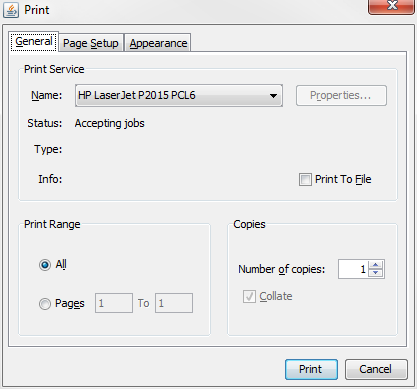
Task: Enable the Print To File checkbox
Action: click(305, 179)
